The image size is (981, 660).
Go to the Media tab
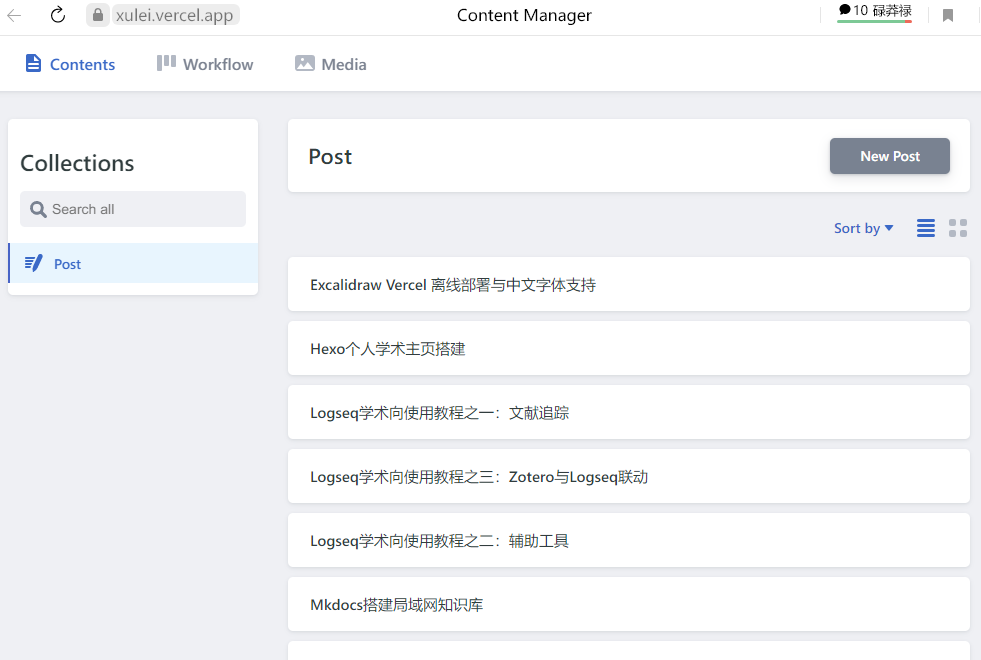pos(331,64)
